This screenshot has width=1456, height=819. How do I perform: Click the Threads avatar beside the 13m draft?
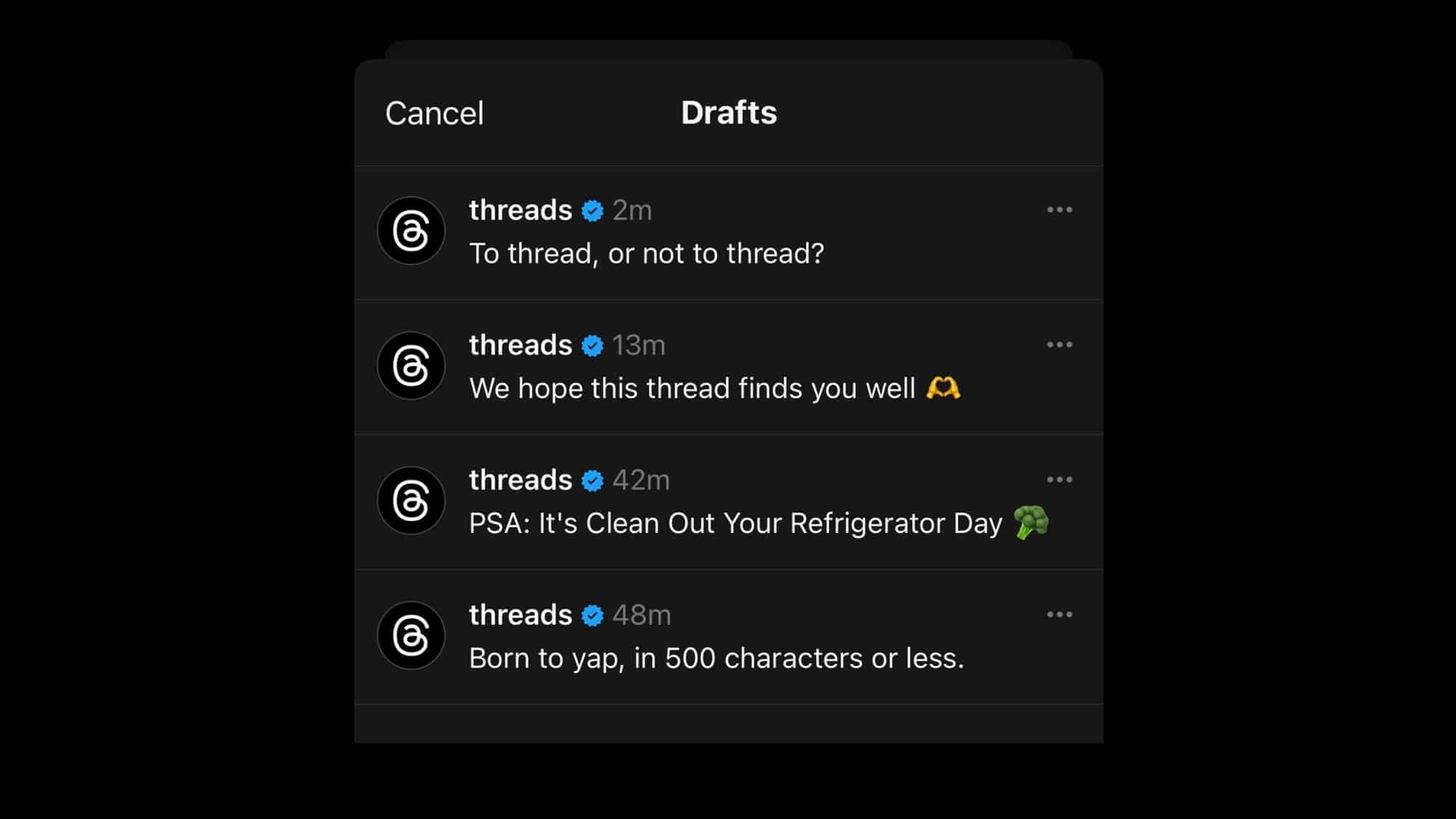411,365
